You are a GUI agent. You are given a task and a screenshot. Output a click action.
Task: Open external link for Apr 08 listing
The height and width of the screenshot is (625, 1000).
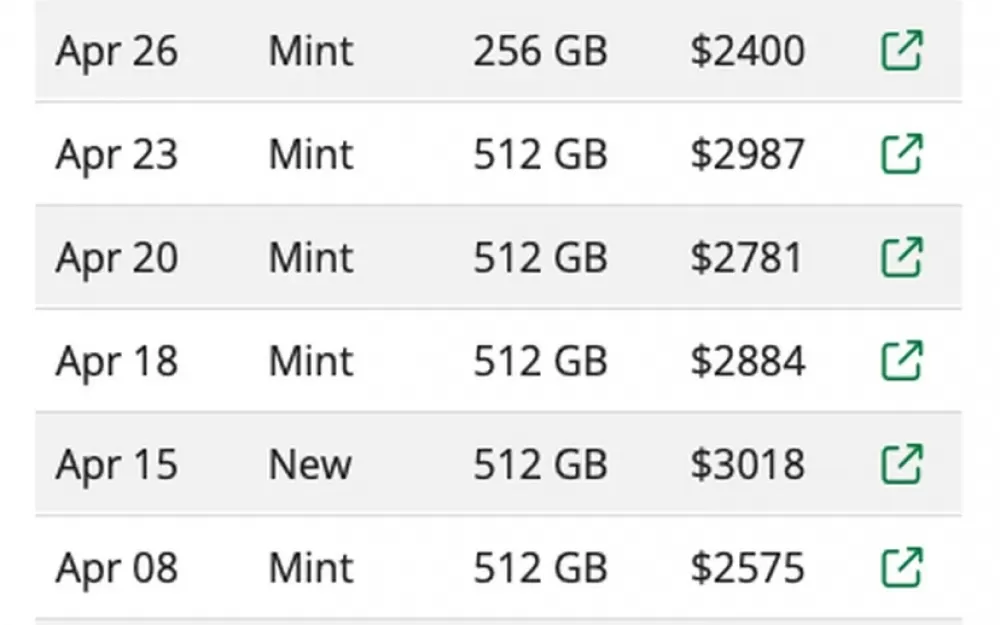pyautogui.click(x=902, y=568)
